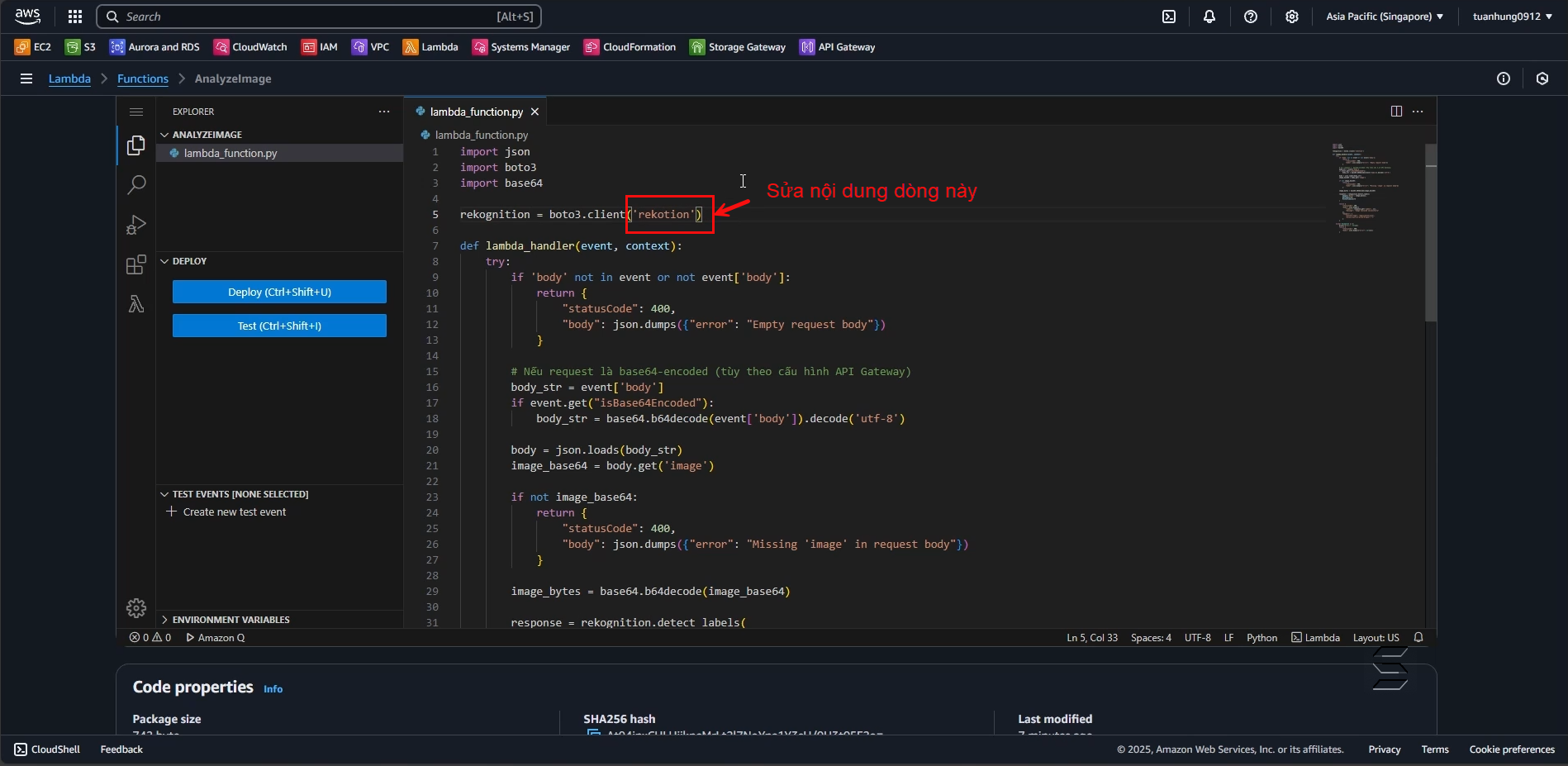Open the status bar notifications bell

tap(1418, 638)
